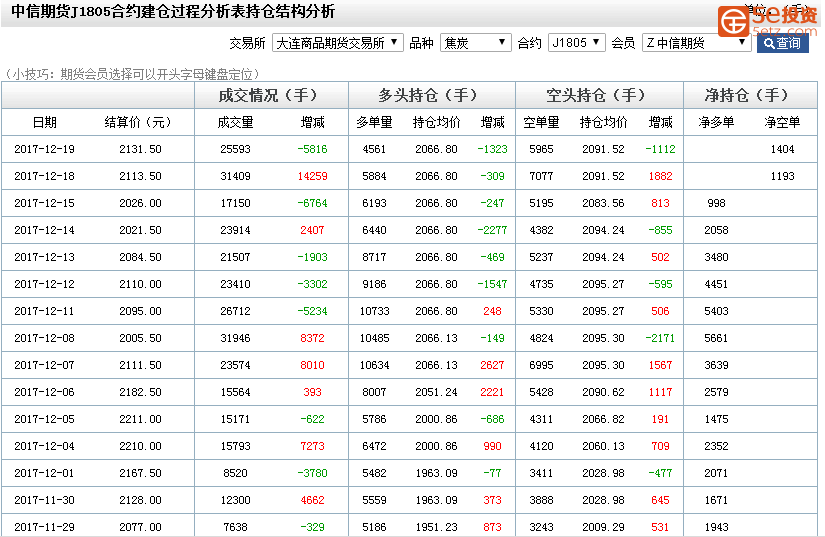Click the 多头持仓（手） group header

[430, 95]
